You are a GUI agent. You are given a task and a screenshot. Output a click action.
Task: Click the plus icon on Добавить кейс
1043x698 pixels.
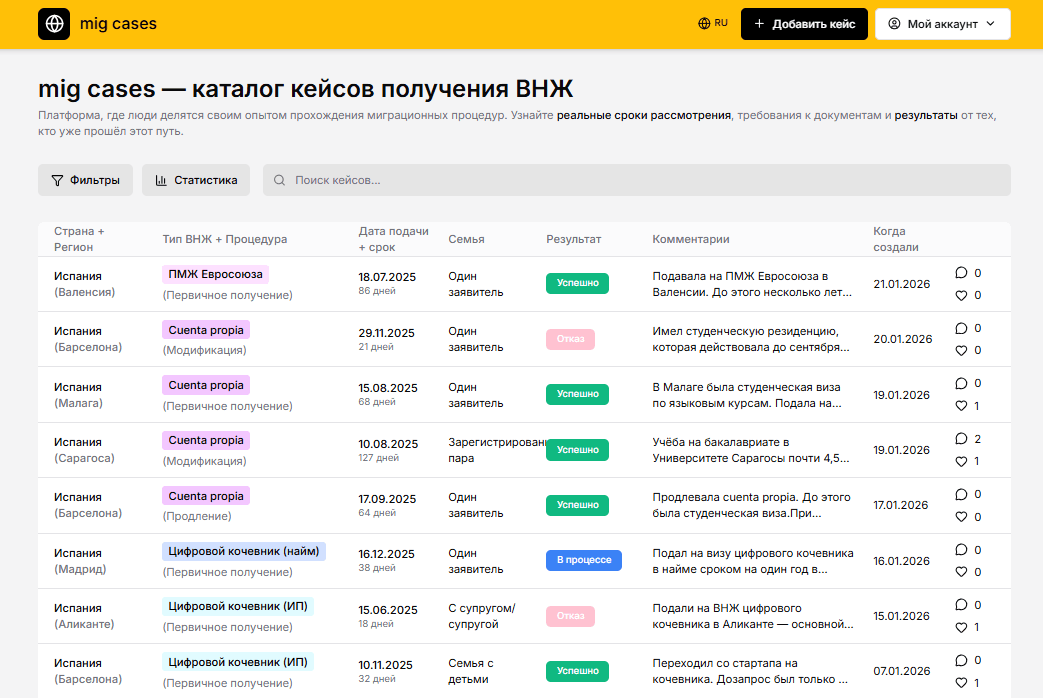(762, 22)
